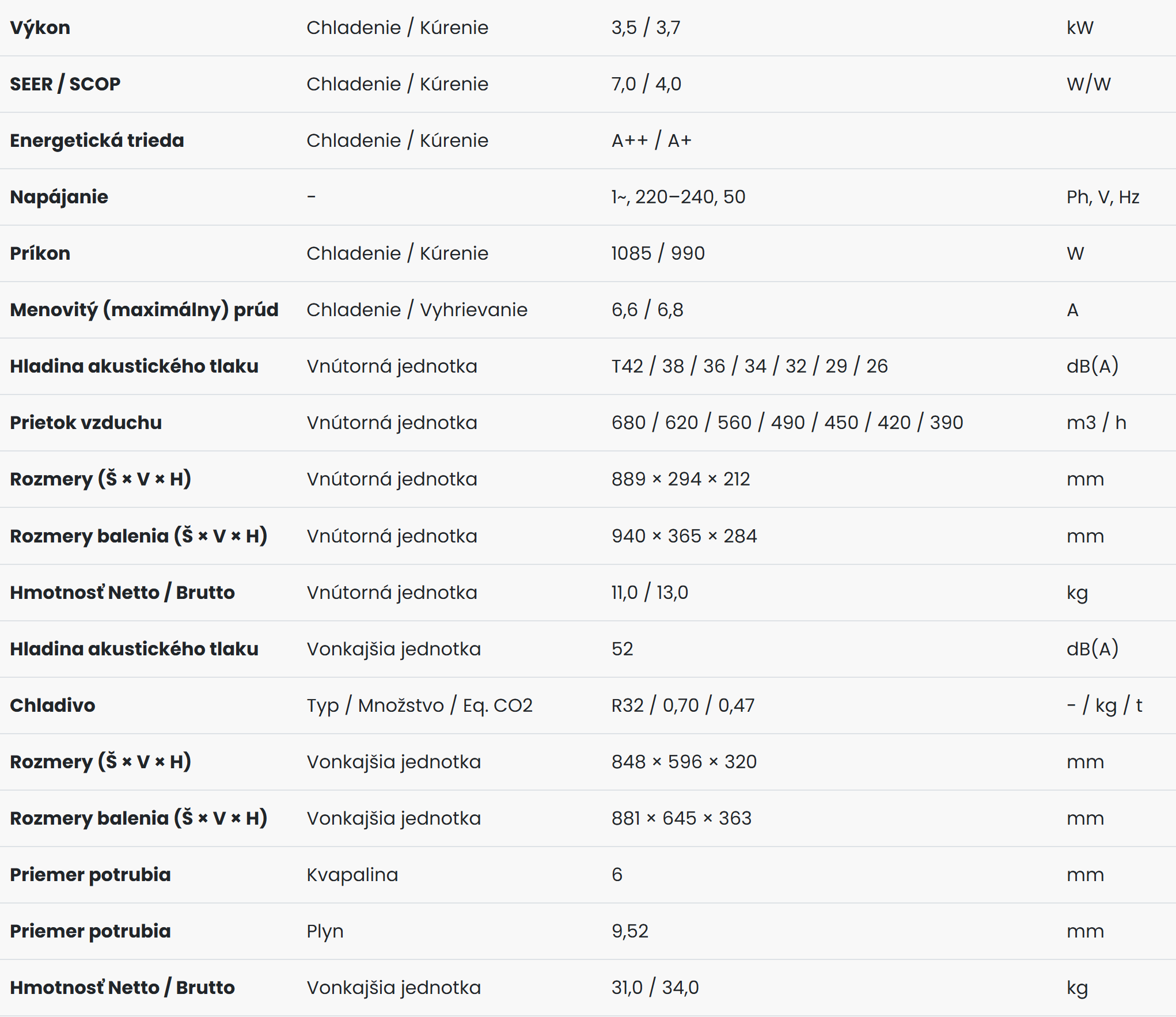Click the Prietok vzduchu airflow values
The height and width of the screenshot is (1017, 1176).
tap(787, 423)
